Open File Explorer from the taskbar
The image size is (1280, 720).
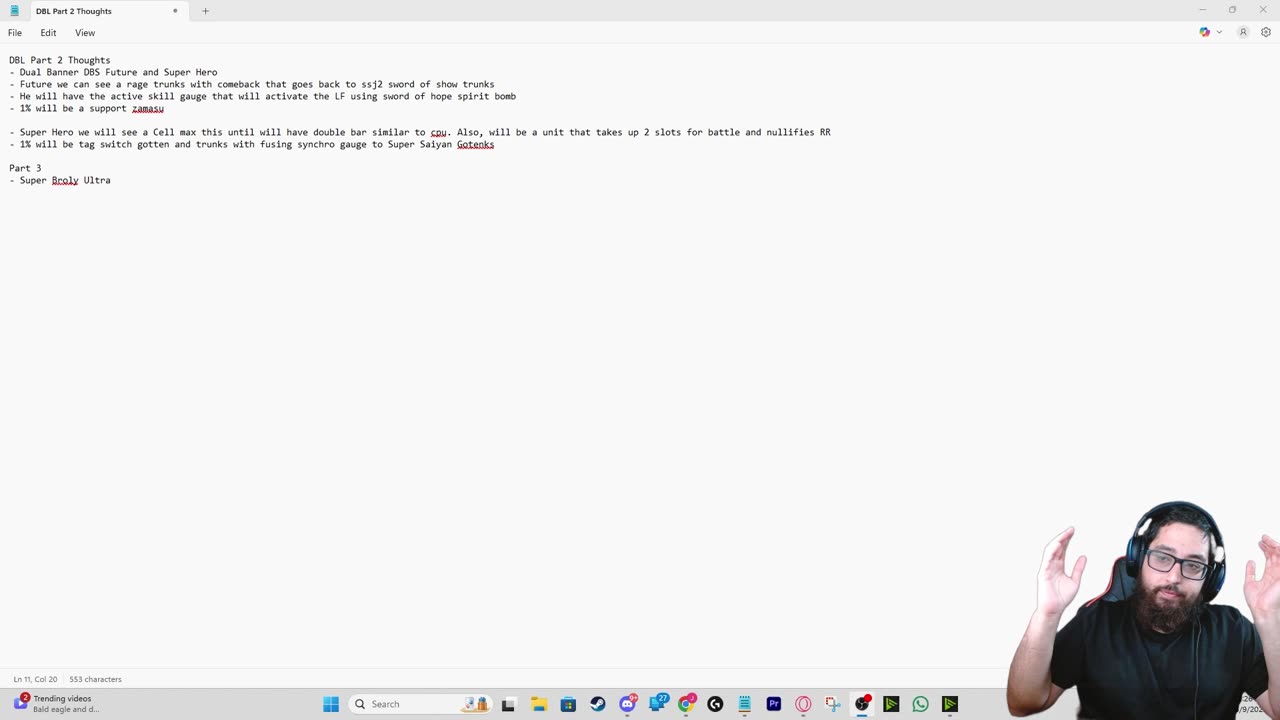pyautogui.click(x=538, y=704)
